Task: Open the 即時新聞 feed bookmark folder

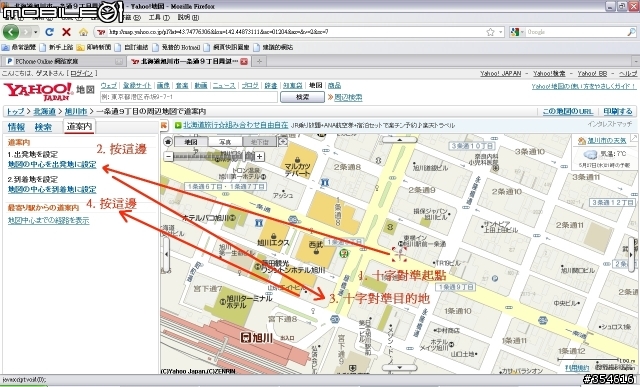Action: (94, 47)
